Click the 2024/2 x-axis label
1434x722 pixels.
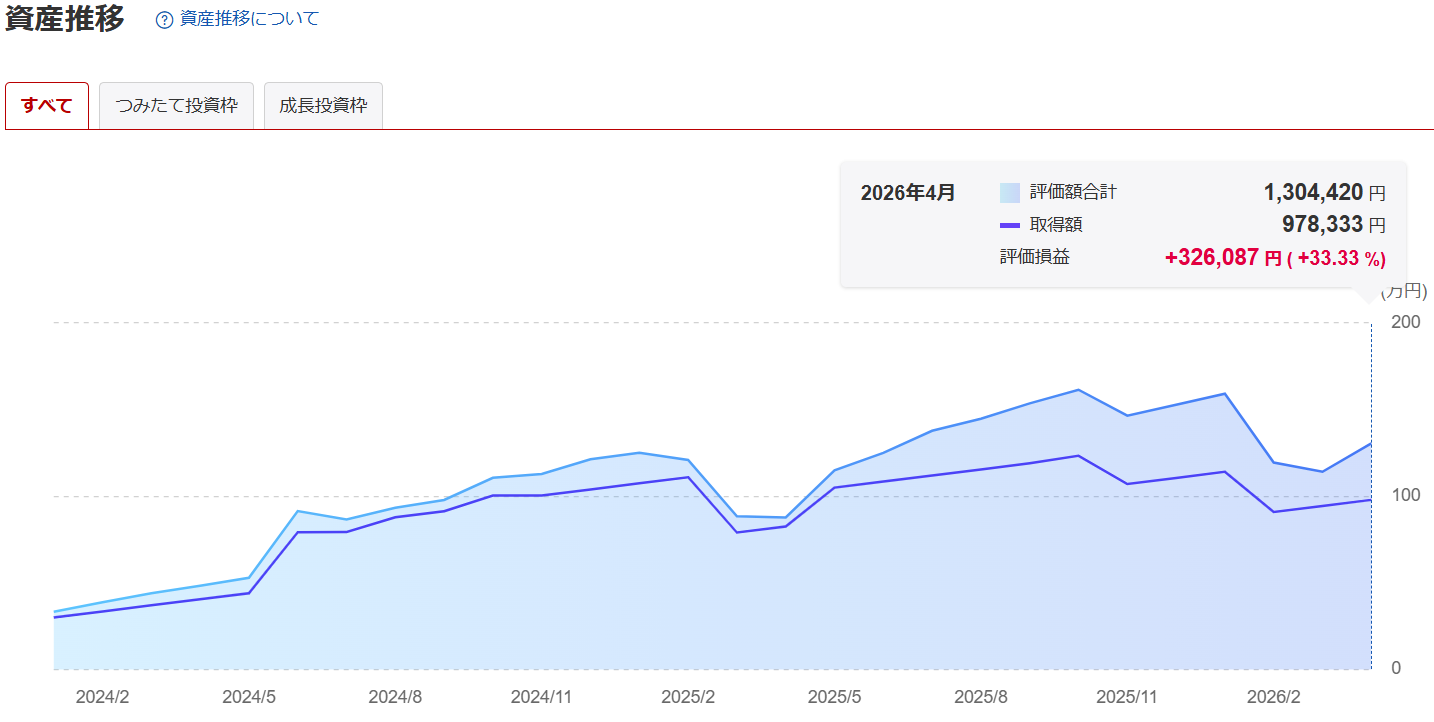click(x=102, y=697)
